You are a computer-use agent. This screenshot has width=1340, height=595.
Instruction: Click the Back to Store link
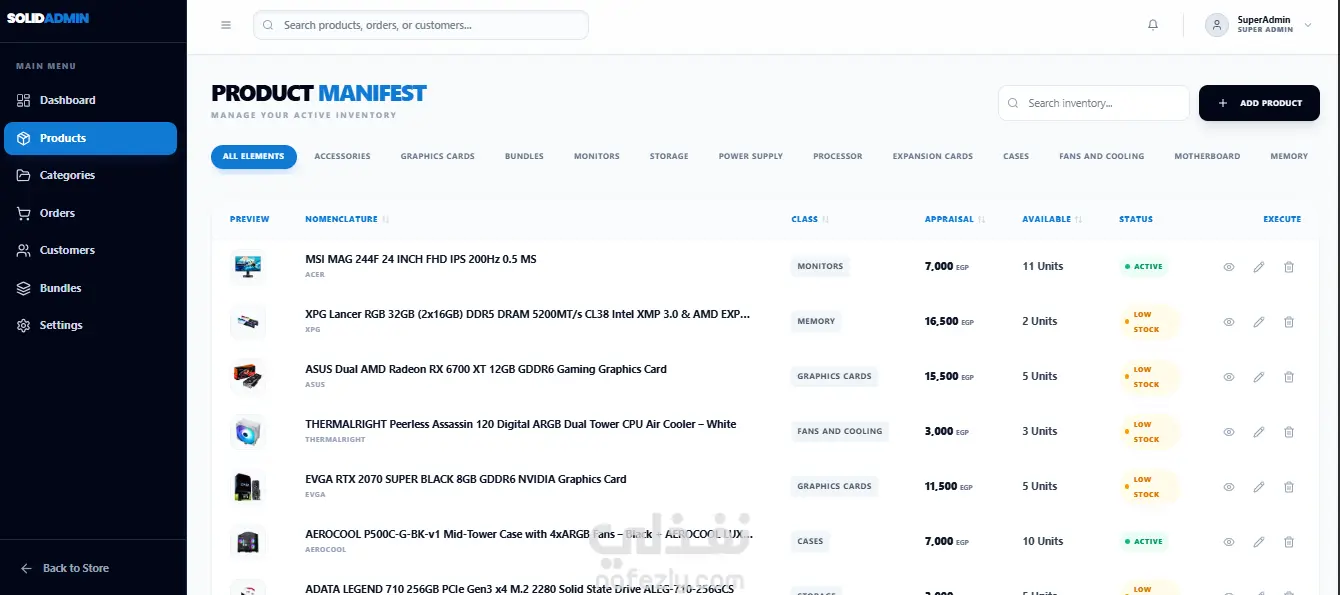pyautogui.click(x=65, y=568)
